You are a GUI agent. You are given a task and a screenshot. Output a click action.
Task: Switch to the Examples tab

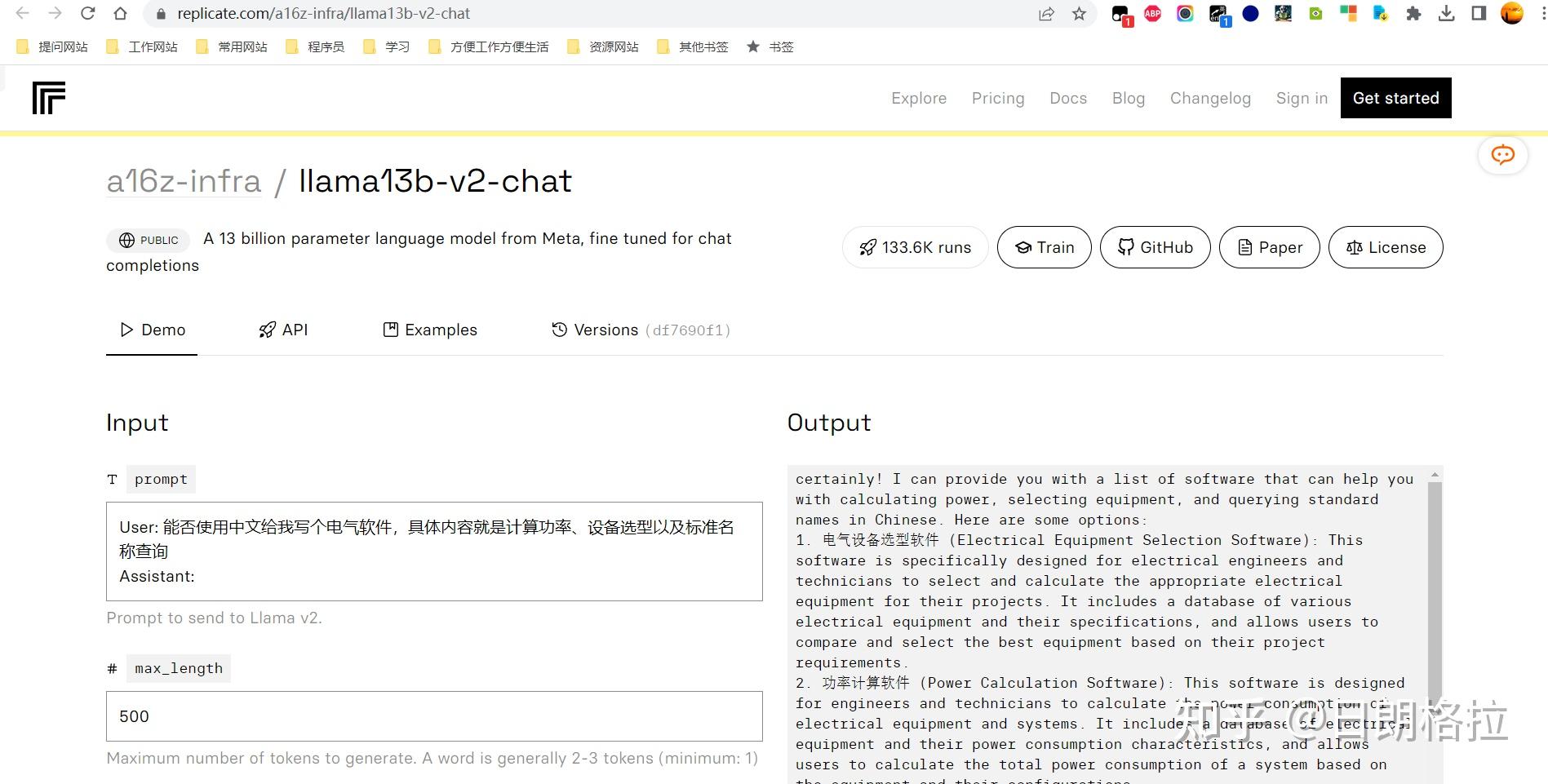pos(430,330)
